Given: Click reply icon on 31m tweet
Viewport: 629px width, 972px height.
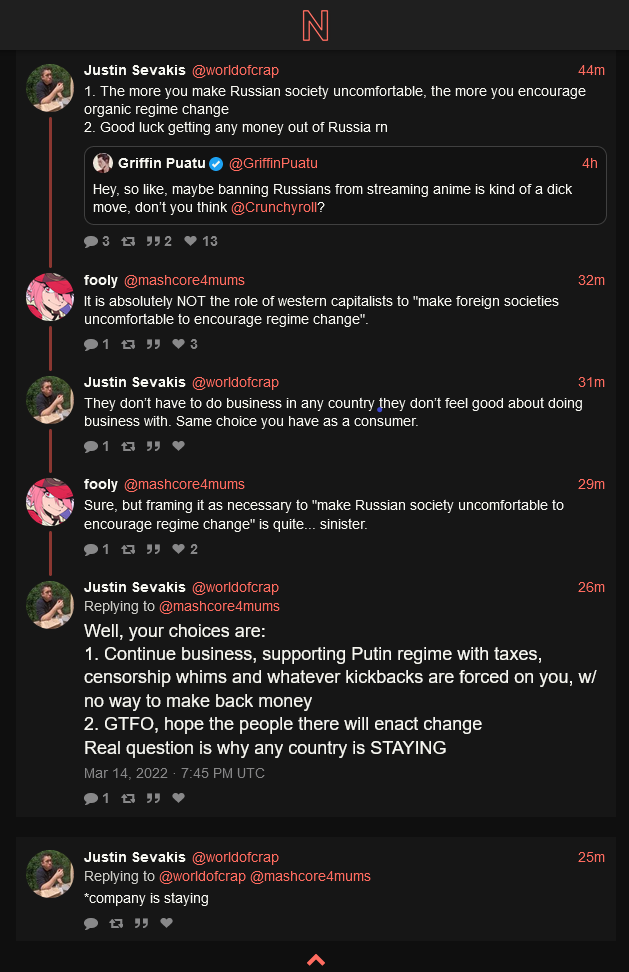Looking at the screenshot, I should coord(91,446).
